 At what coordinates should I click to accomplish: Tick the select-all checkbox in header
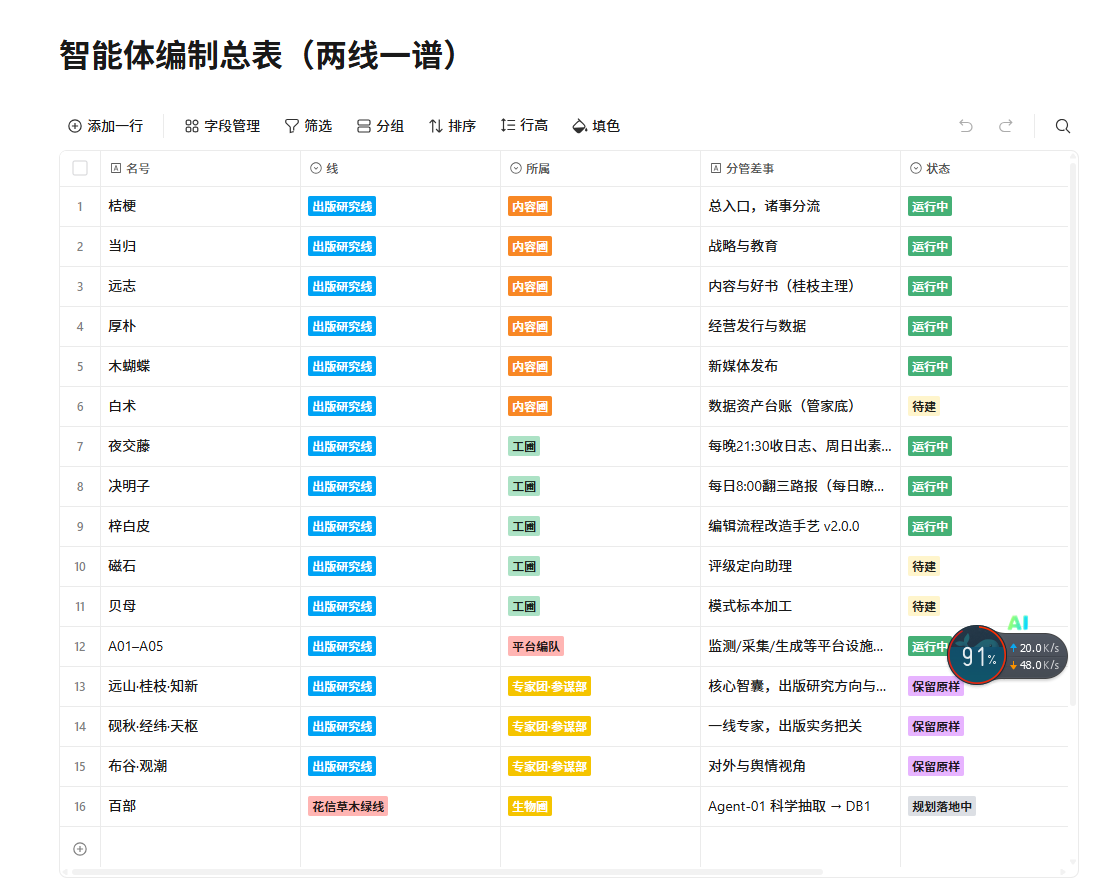coord(80,168)
